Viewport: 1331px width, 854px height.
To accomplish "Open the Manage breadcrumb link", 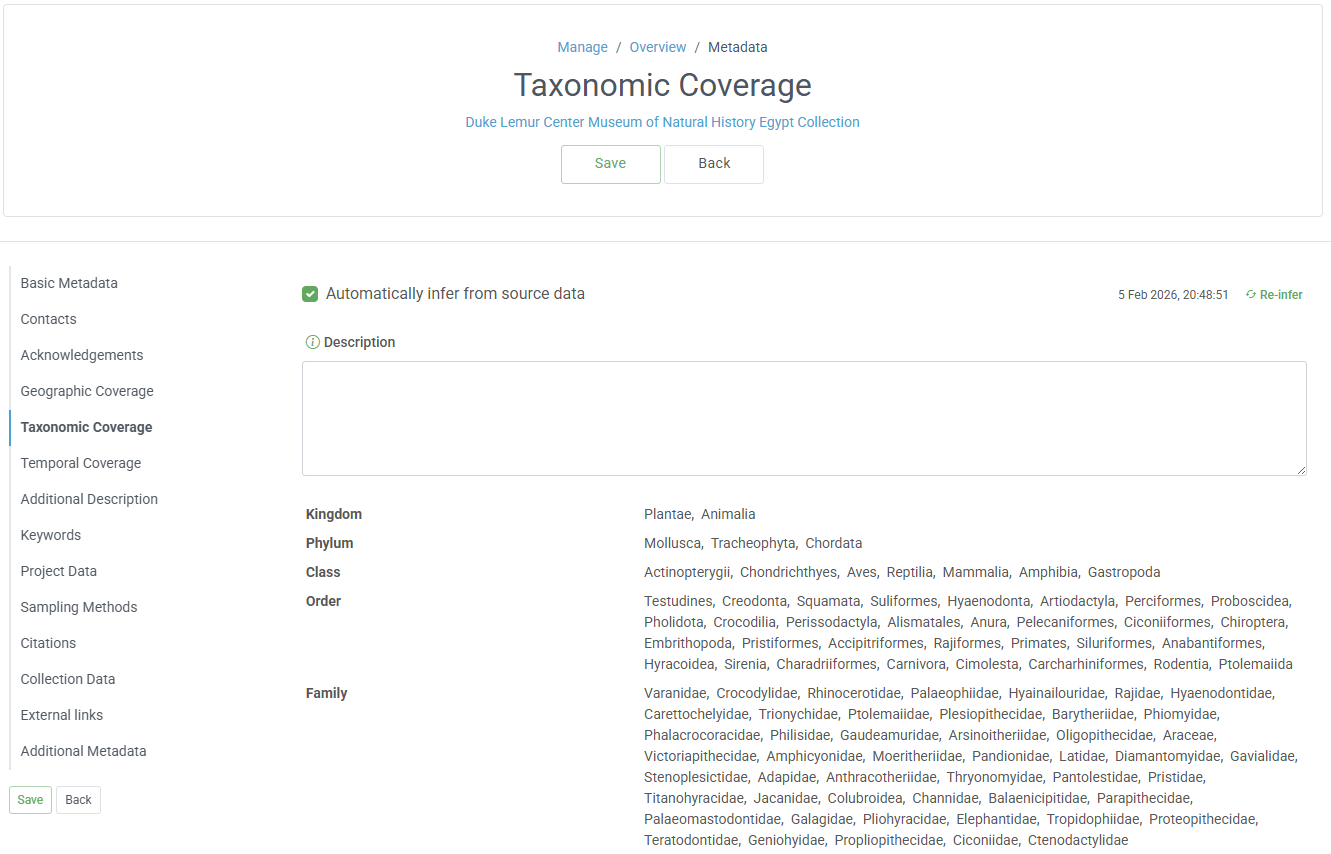I will [x=582, y=47].
